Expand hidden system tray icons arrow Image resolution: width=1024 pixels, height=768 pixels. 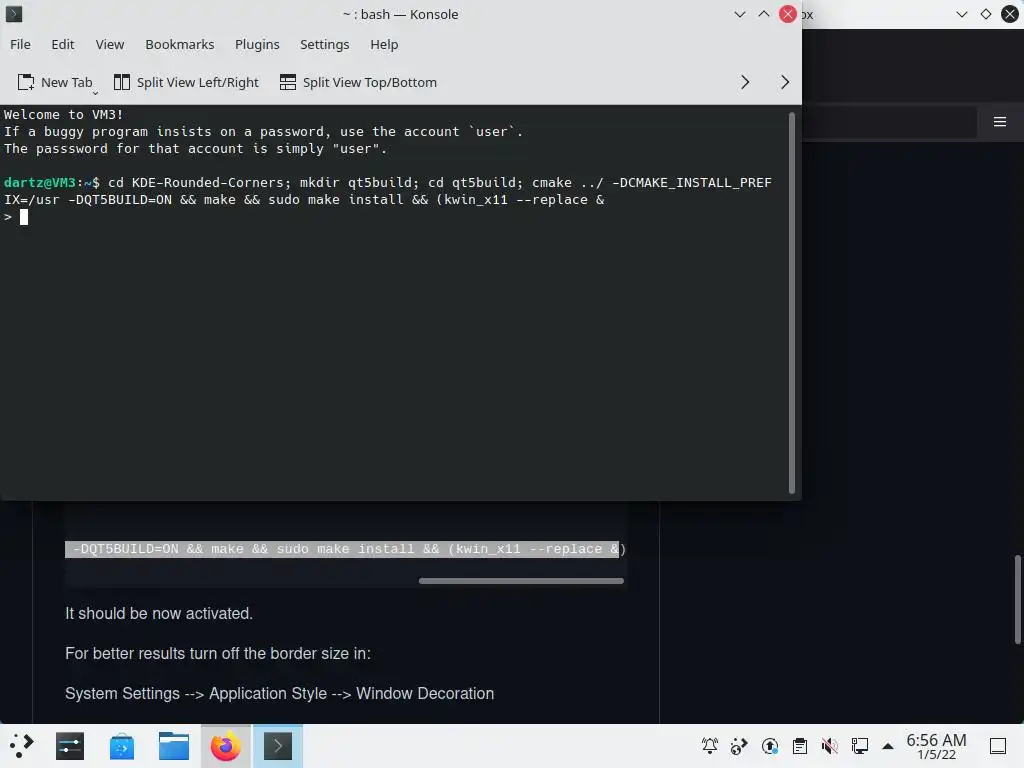[x=888, y=746]
